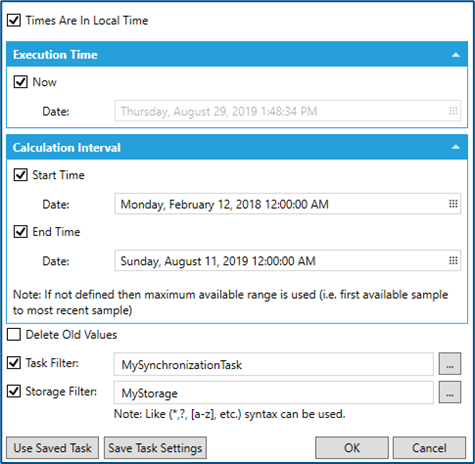
Task: Dismiss the dialog with Cancel
Action: [429, 448]
